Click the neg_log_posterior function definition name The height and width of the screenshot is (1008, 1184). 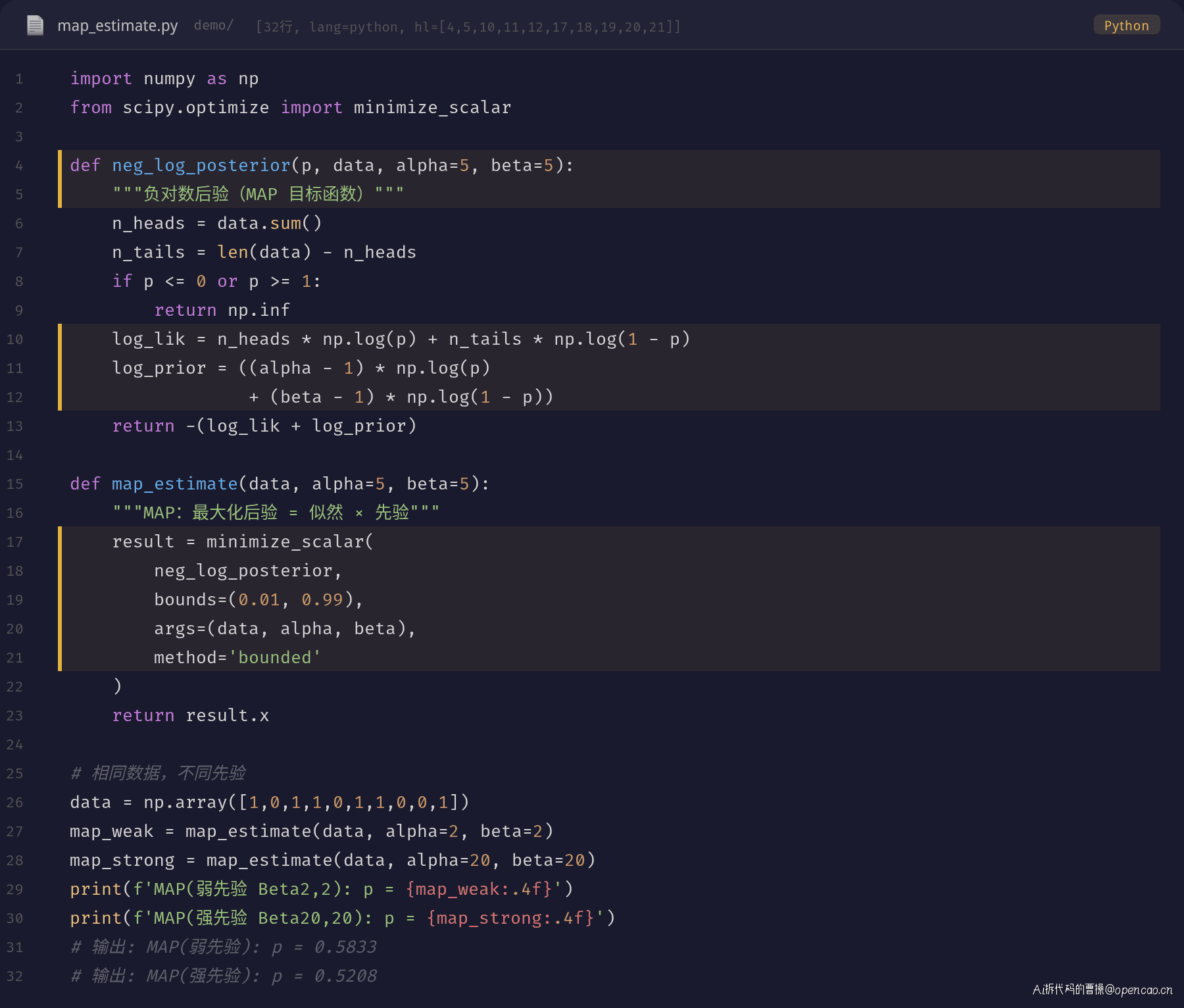[x=201, y=166]
